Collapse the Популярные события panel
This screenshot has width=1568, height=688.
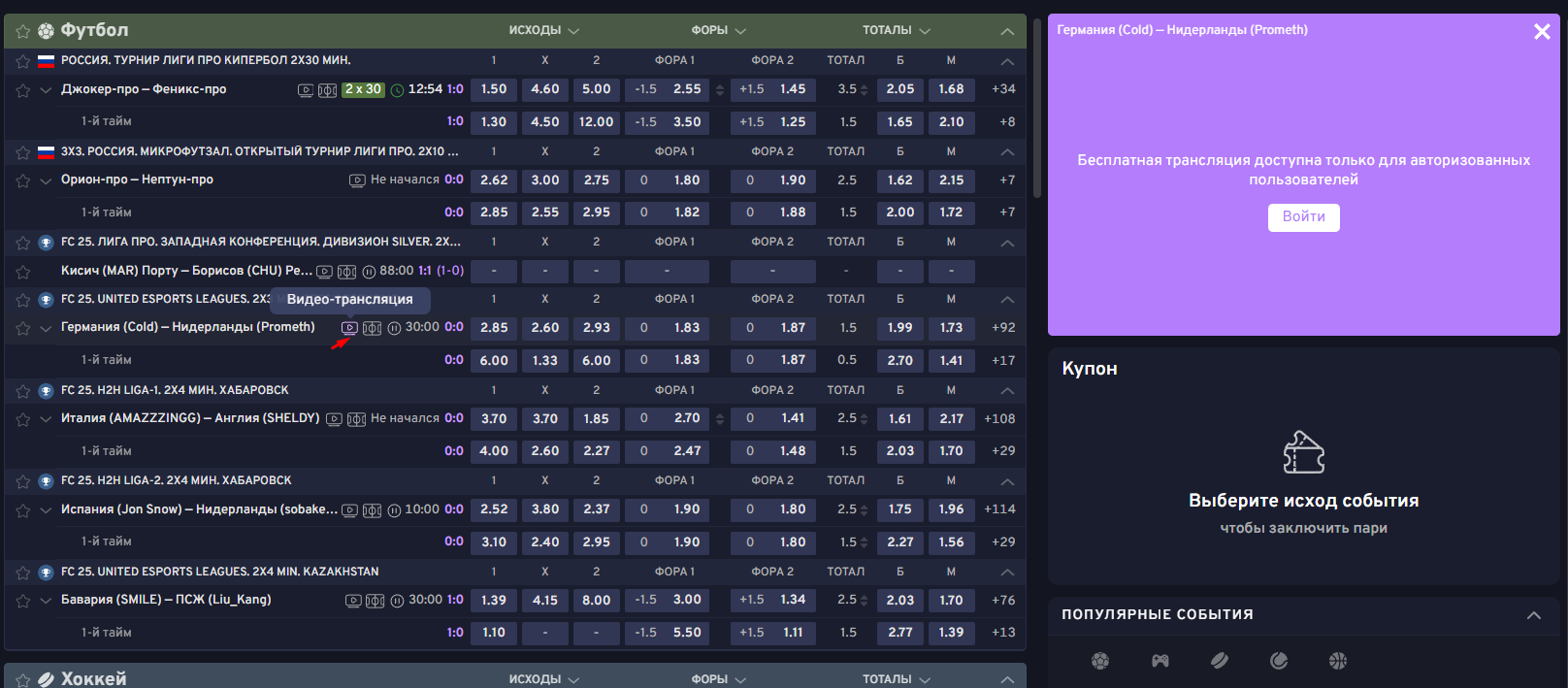click(x=1534, y=615)
